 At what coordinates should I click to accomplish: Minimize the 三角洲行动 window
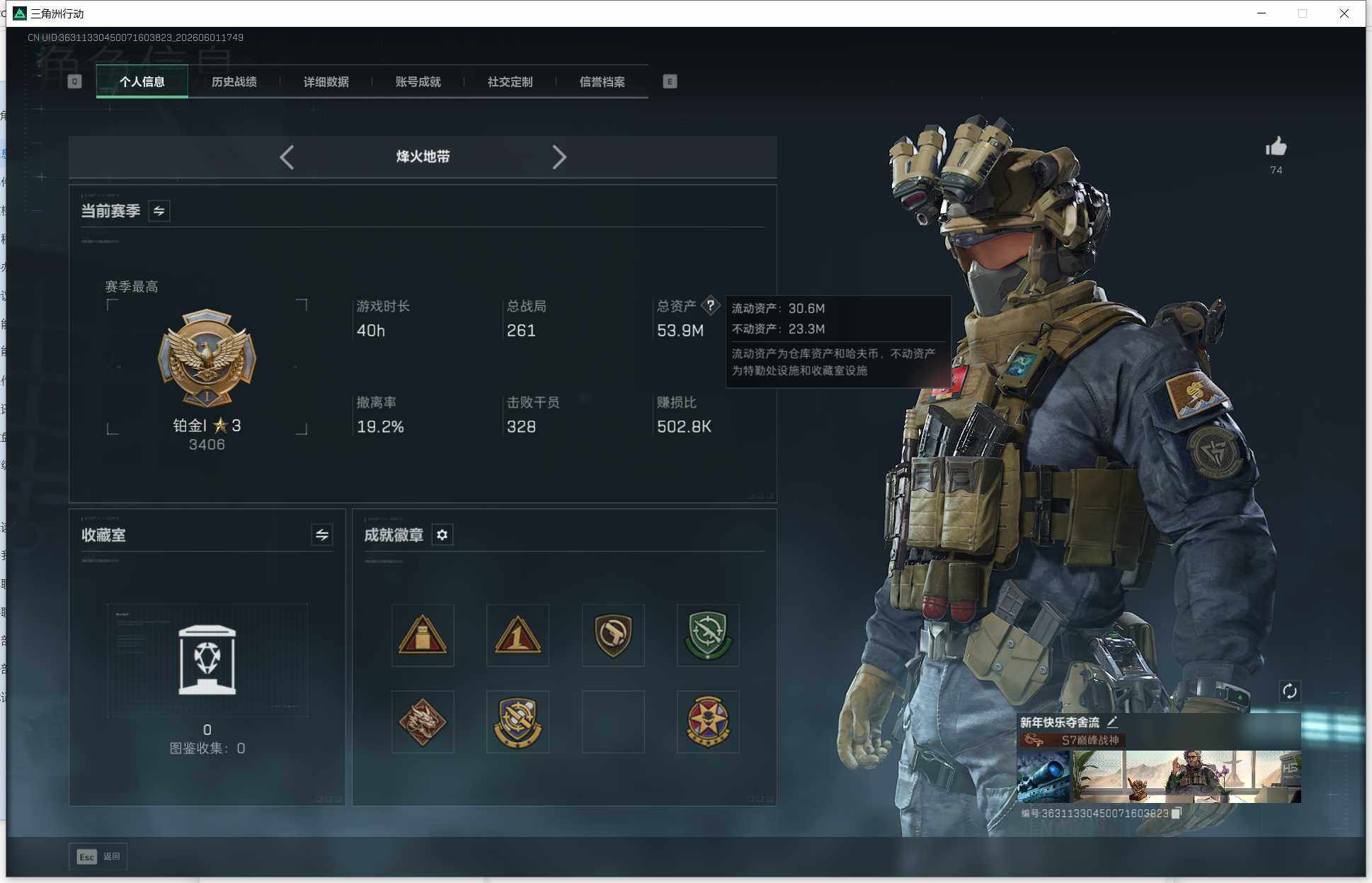1262,13
